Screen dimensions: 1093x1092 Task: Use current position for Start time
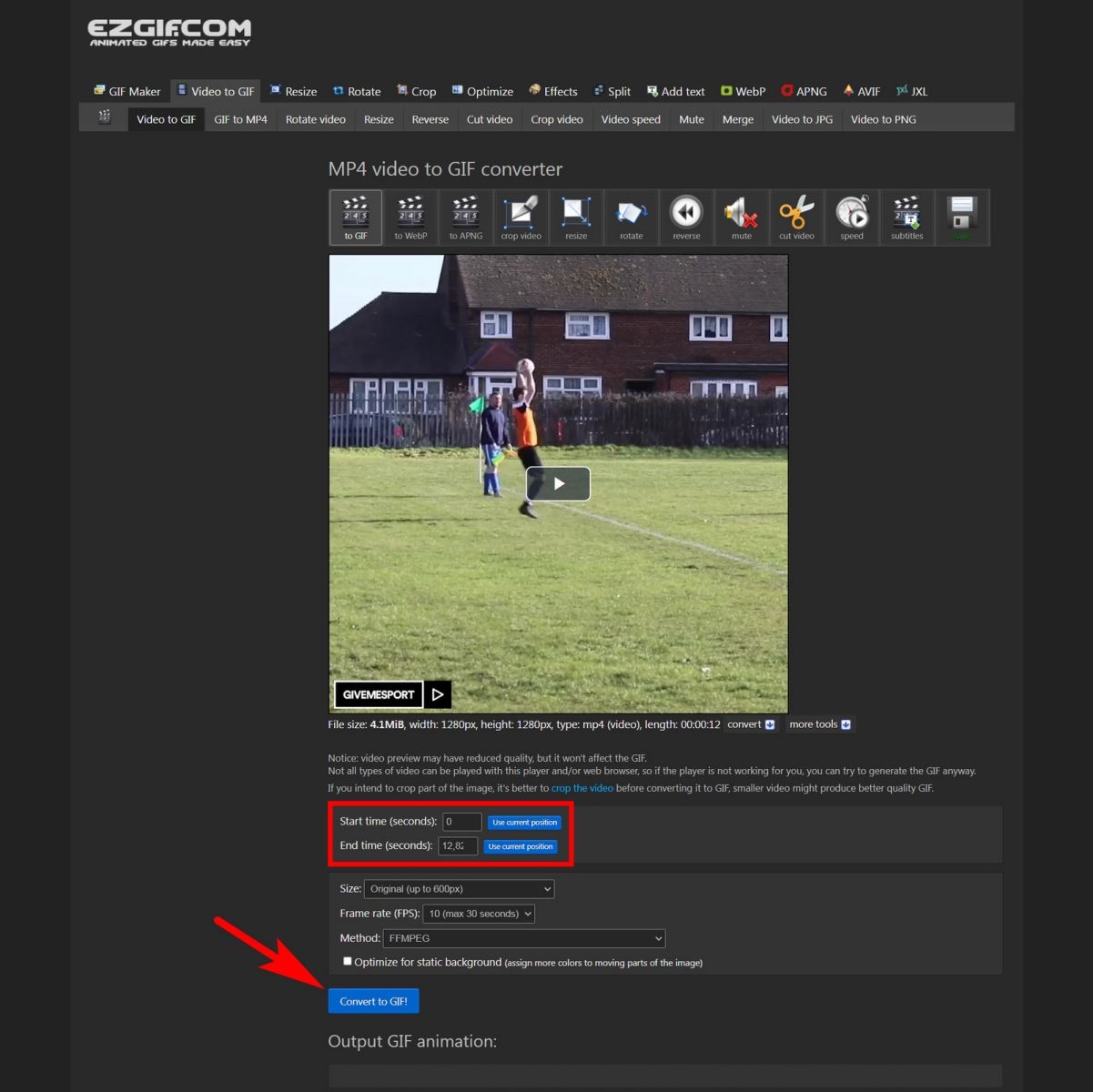[x=525, y=823]
